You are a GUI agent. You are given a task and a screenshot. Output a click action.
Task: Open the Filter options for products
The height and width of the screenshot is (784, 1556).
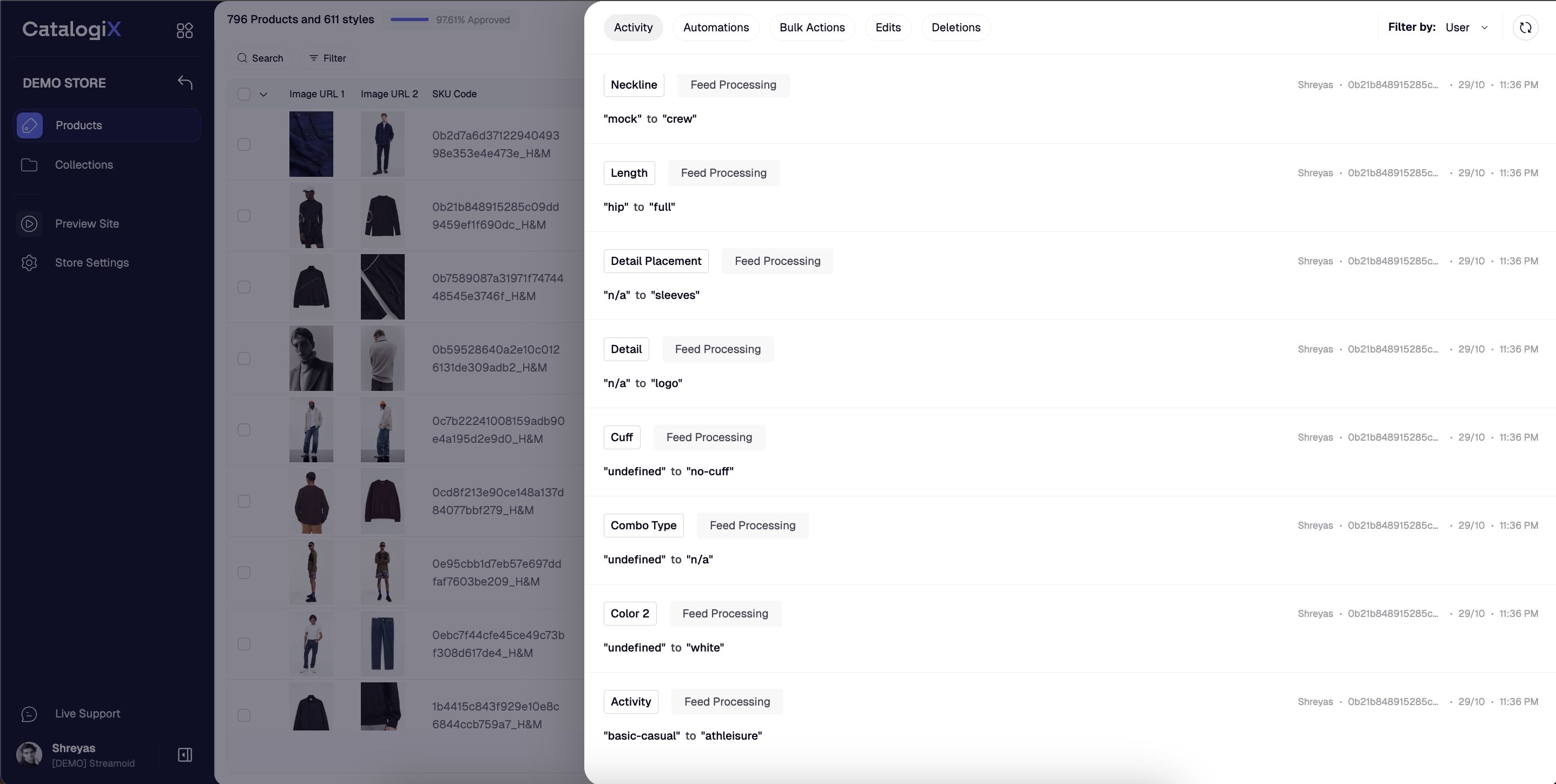click(x=327, y=58)
